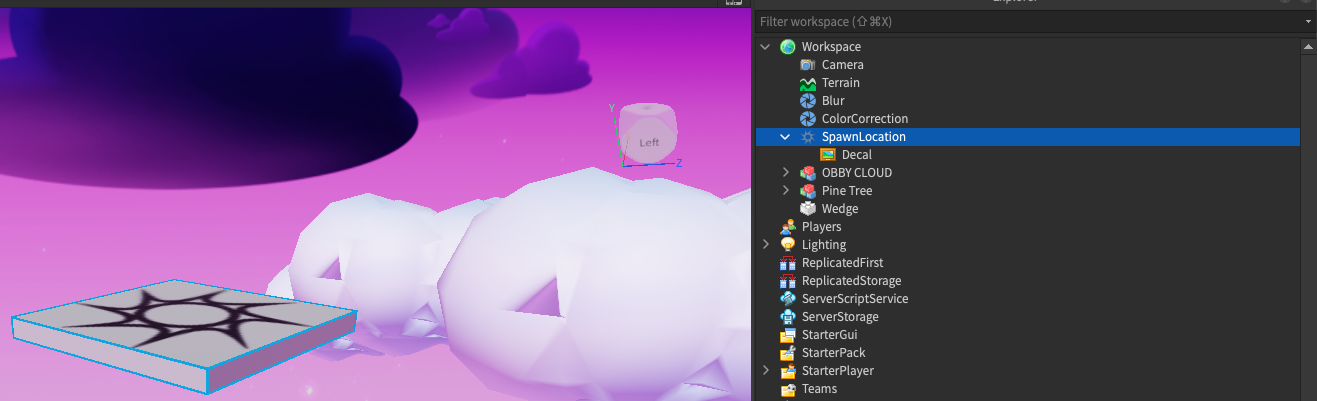Click the Workspace globe icon

click(x=788, y=47)
